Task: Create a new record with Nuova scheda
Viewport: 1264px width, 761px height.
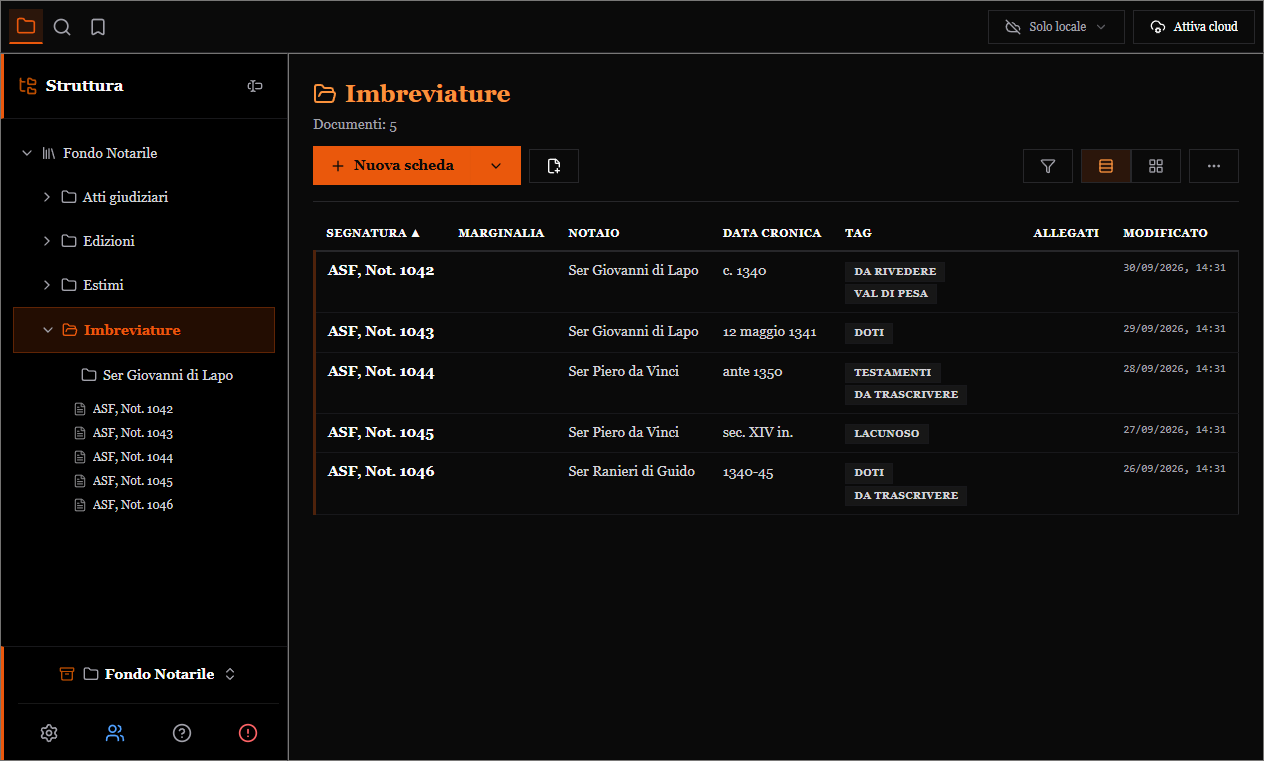Action: tap(393, 166)
